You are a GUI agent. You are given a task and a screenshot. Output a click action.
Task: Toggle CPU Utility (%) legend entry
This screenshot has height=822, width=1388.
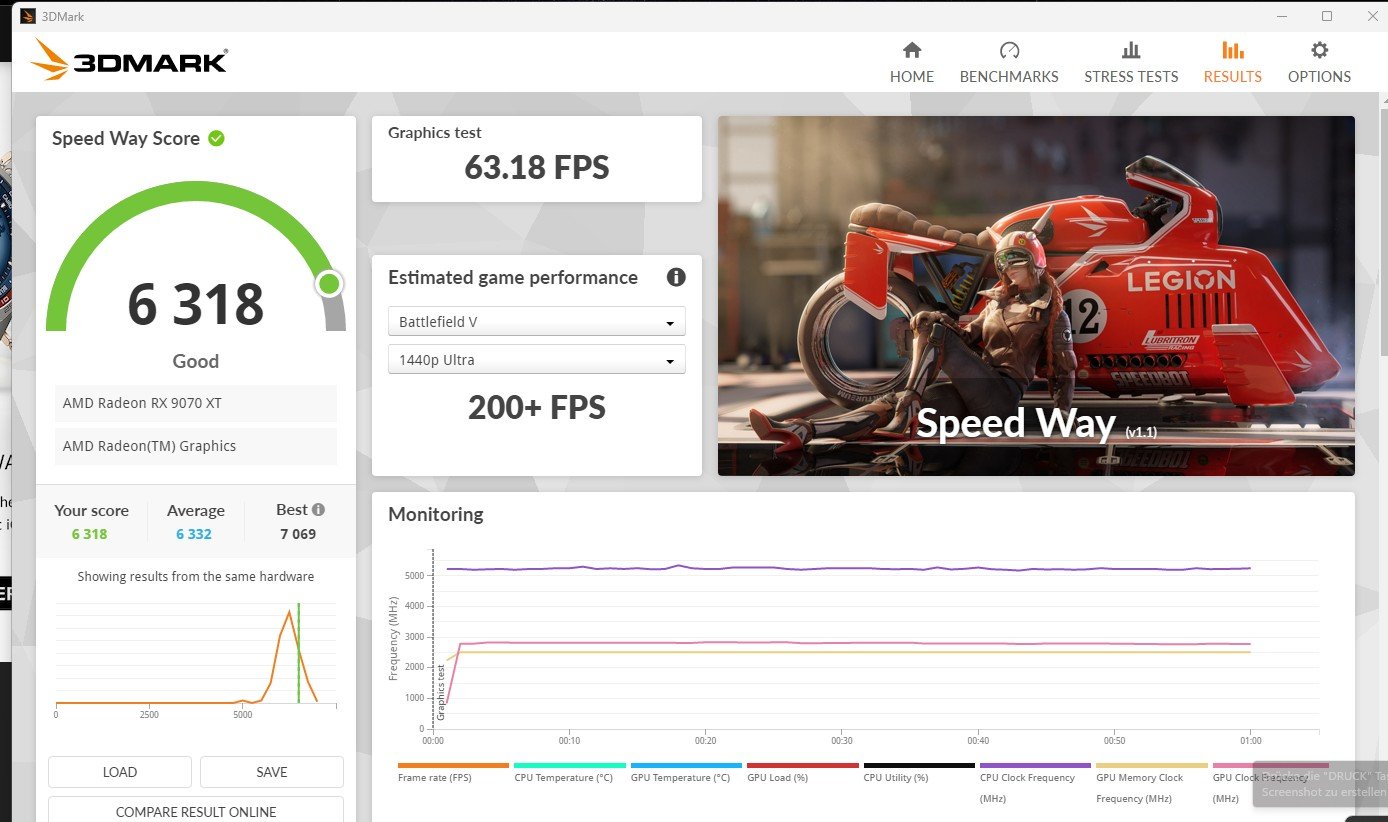[x=918, y=772]
